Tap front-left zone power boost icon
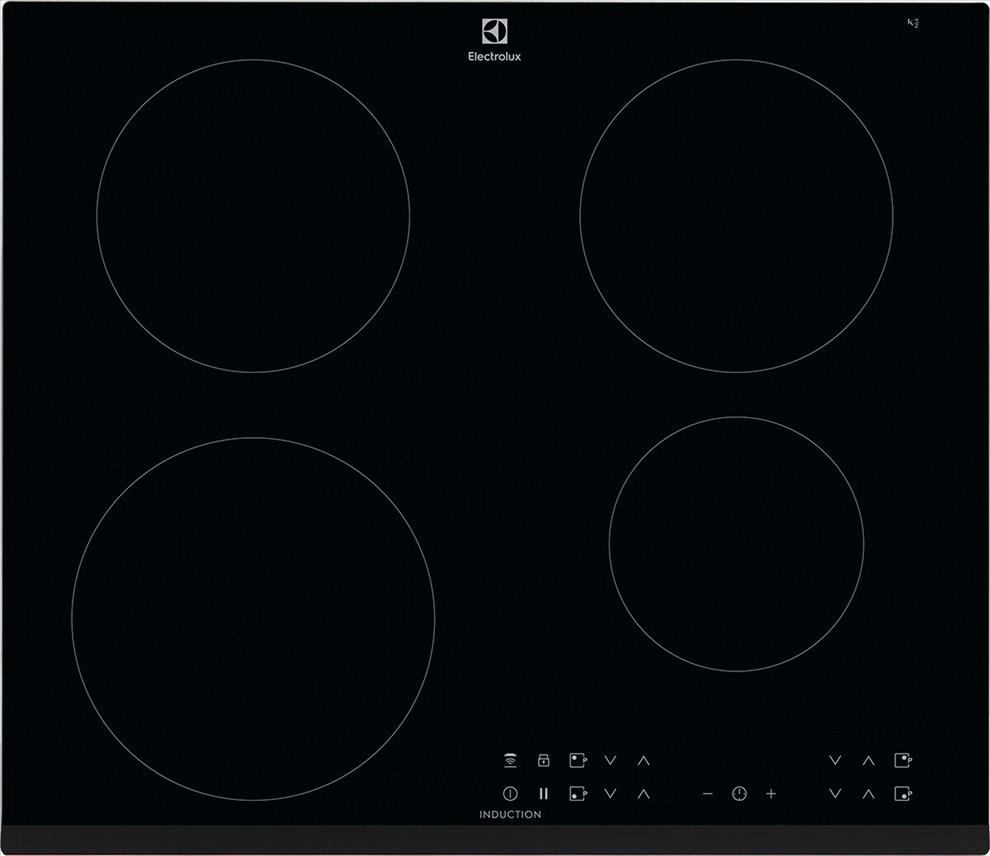The image size is (990, 856). [578, 794]
